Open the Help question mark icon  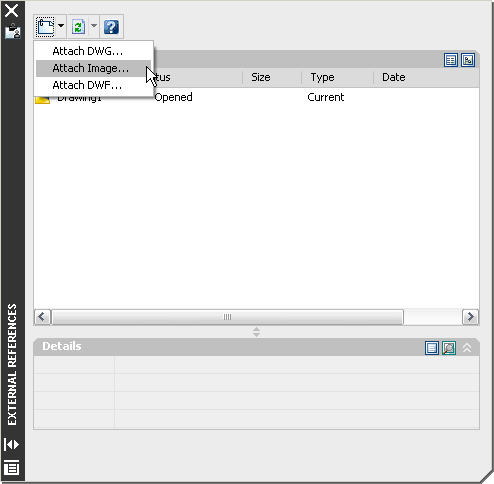pos(111,27)
